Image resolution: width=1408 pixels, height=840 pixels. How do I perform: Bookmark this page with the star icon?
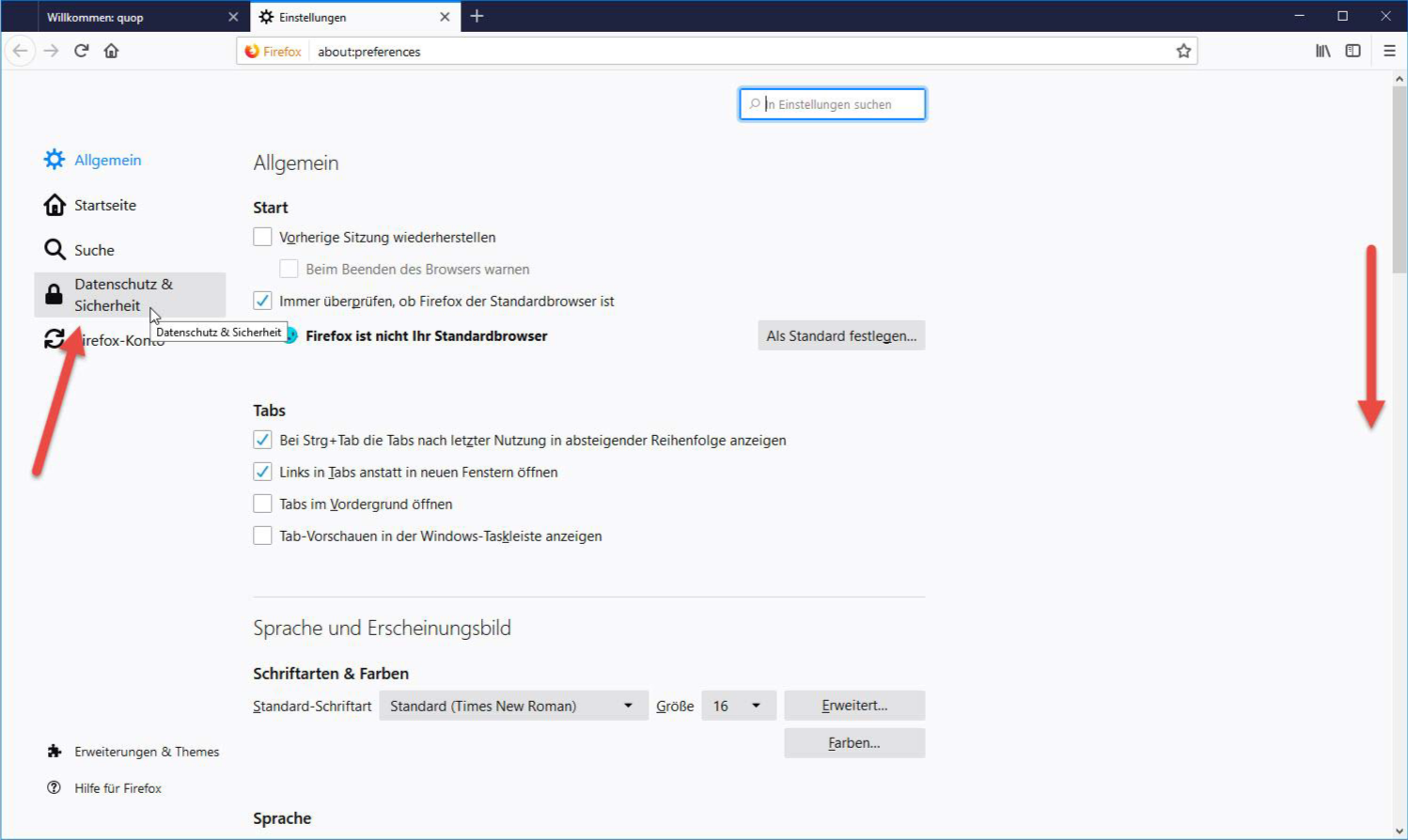[x=1183, y=51]
